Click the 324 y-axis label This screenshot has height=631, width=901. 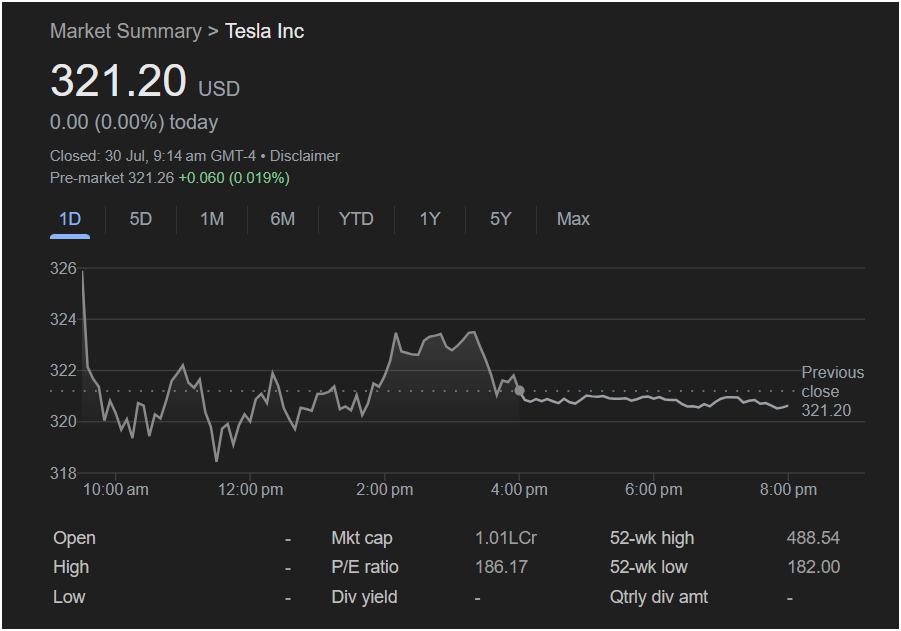coord(63,320)
